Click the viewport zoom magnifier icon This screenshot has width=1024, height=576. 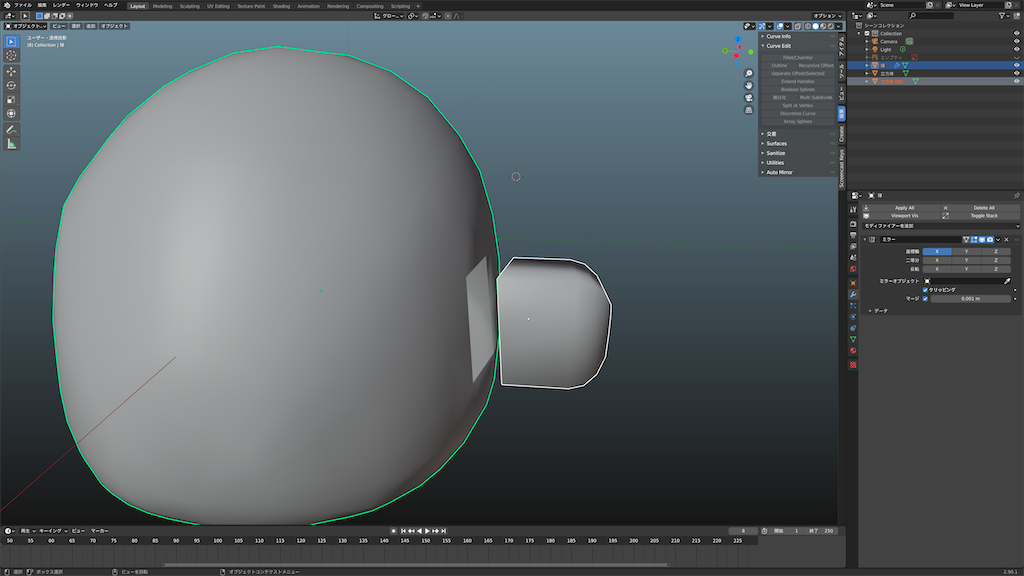(x=748, y=73)
